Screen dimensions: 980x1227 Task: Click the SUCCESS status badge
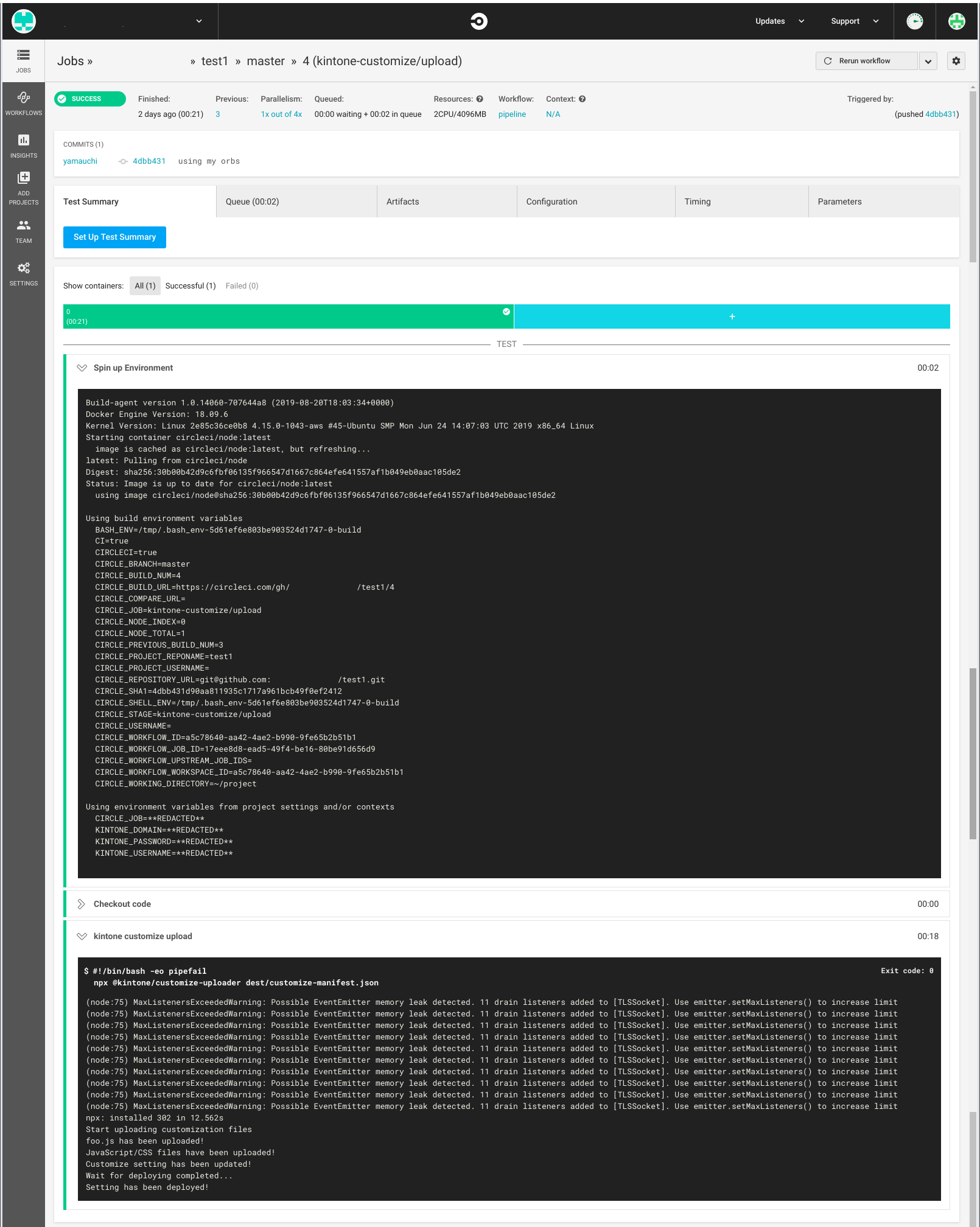pos(89,99)
